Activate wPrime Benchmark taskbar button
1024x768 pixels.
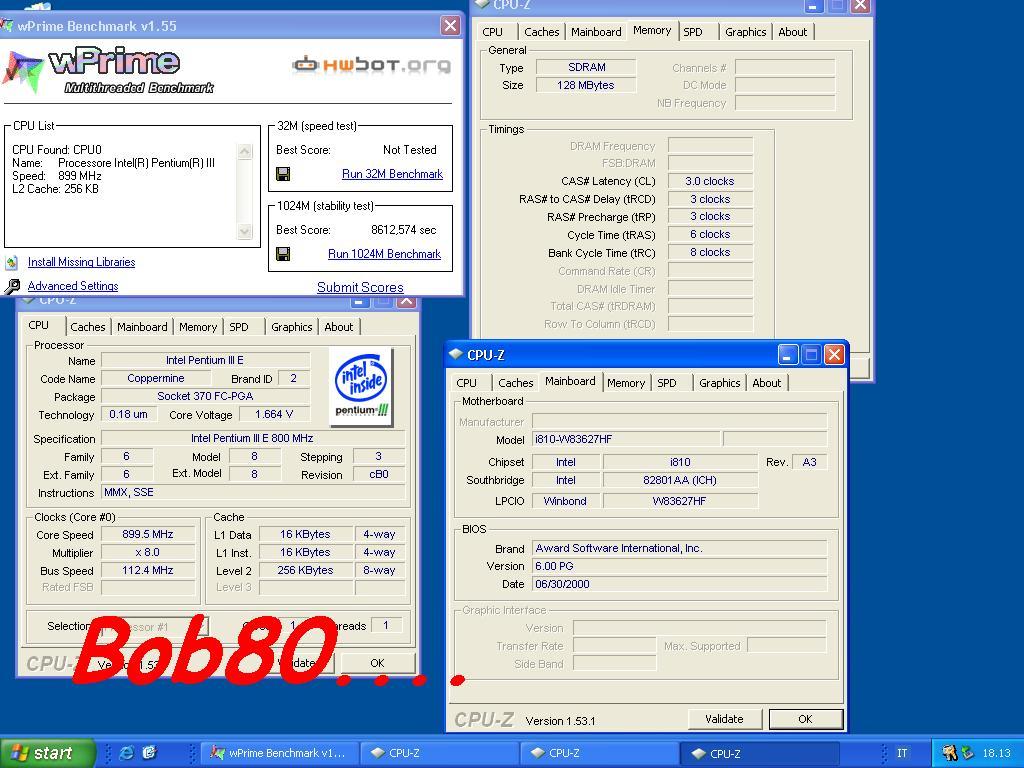pyautogui.click(x=280, y=753)
